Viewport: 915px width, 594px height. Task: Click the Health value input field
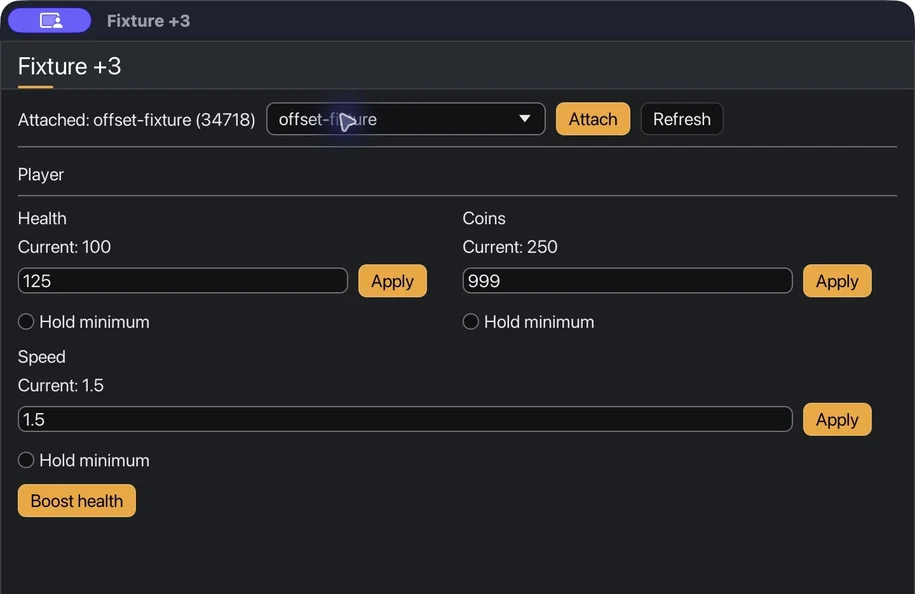[183, 281]
